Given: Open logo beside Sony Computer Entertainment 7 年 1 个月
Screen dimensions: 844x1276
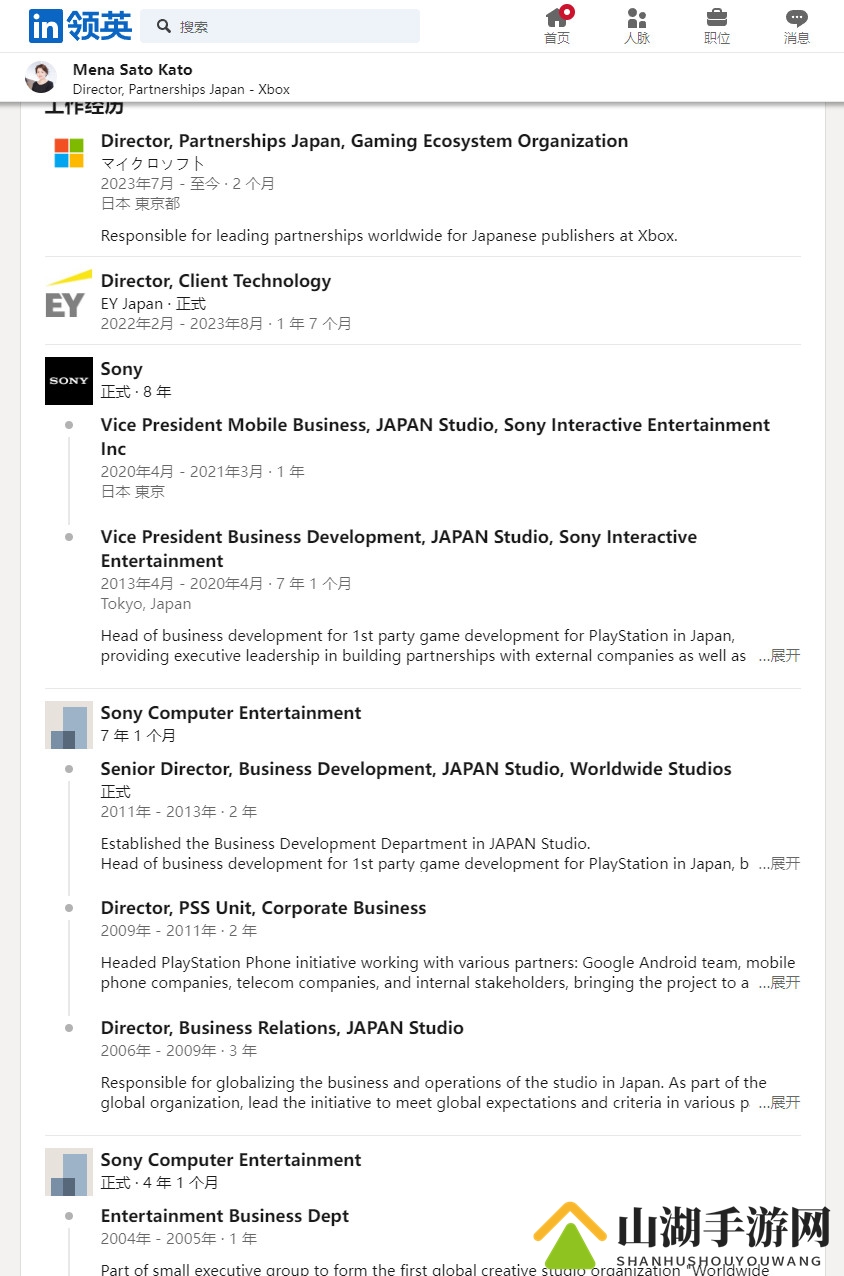Looking at the screenshot, I should pos(69,725).
